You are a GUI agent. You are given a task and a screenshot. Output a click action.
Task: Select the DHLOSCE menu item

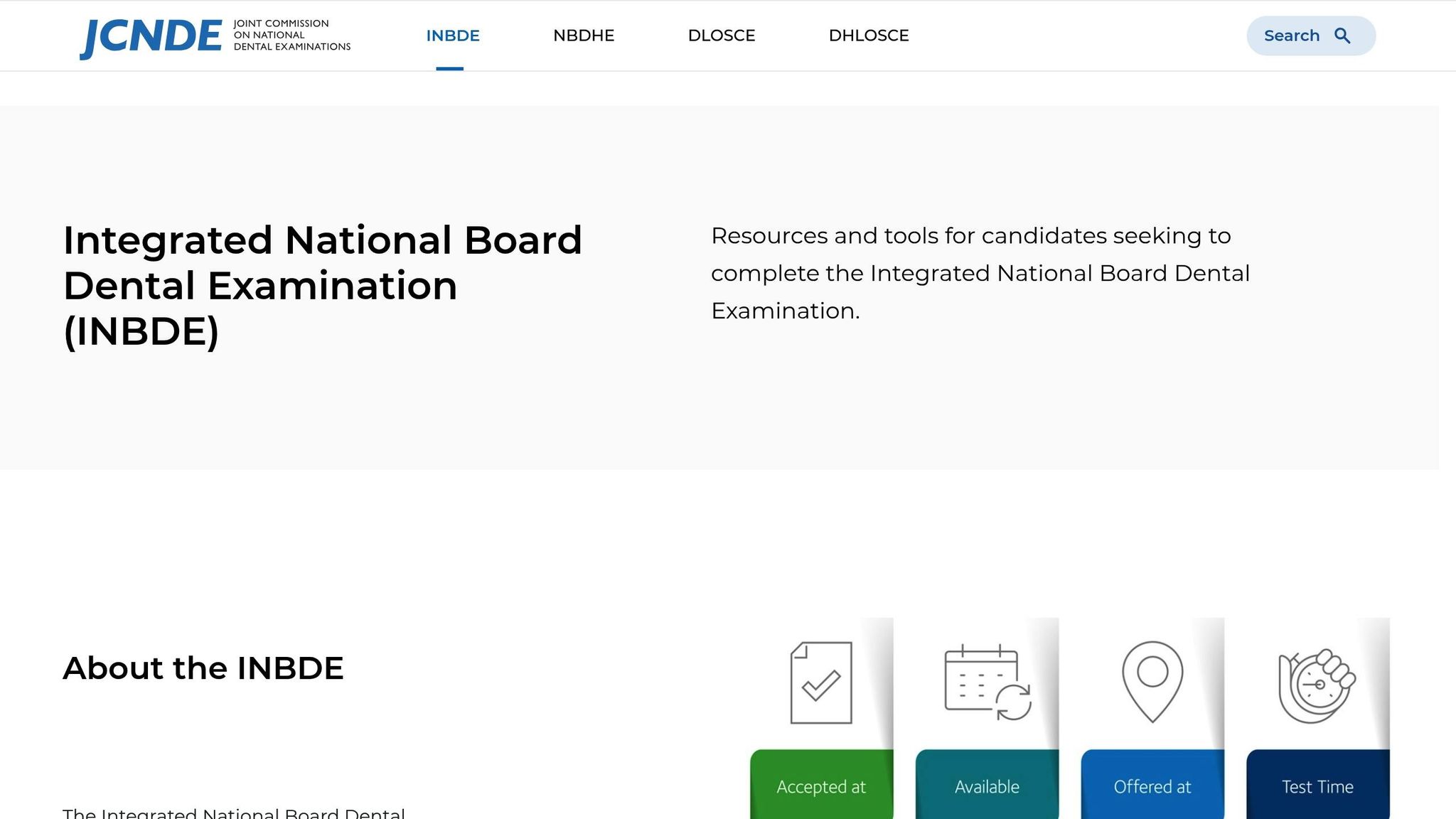coord(869,36)
